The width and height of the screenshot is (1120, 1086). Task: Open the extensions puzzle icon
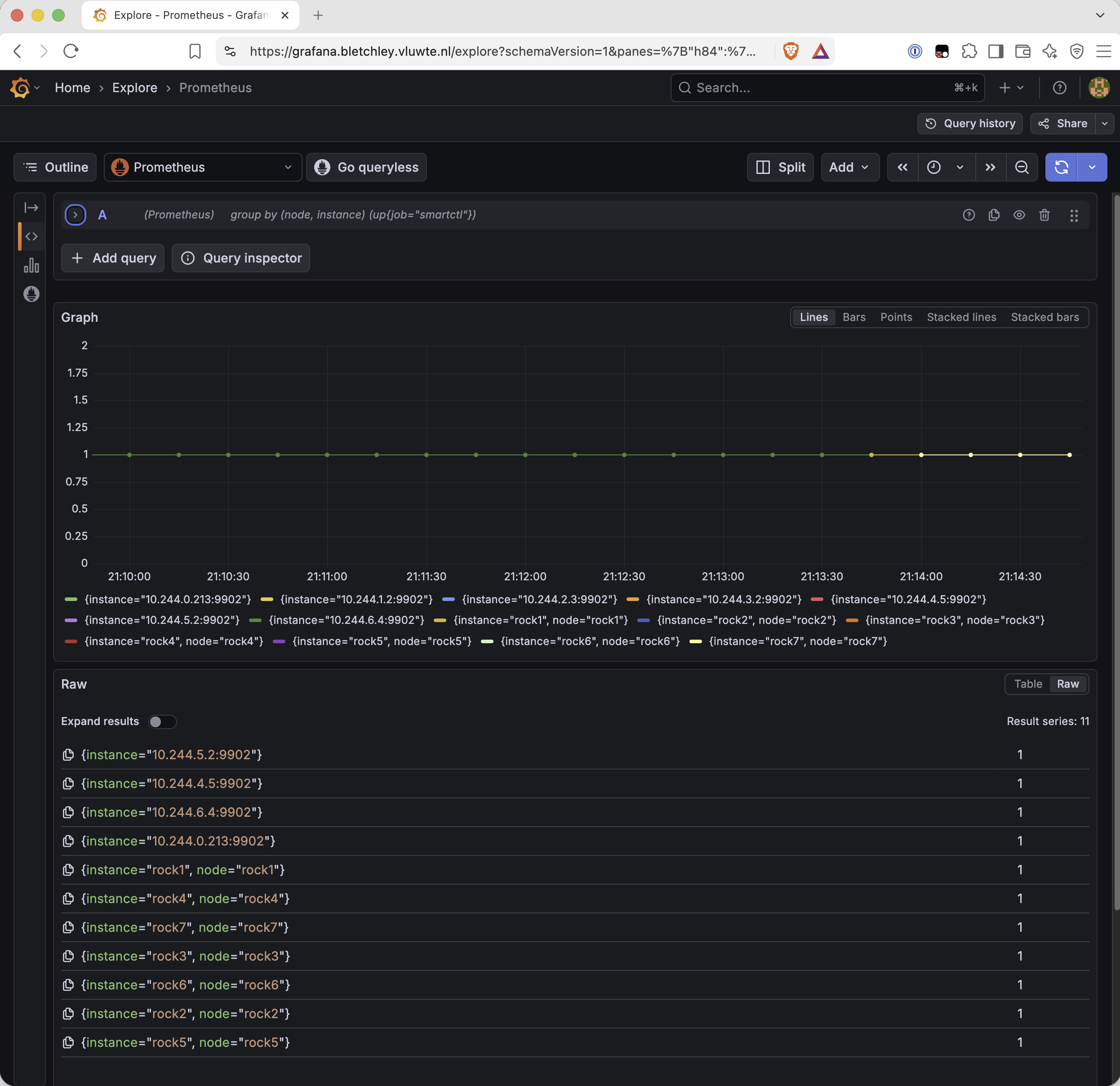tap(969, 51)
